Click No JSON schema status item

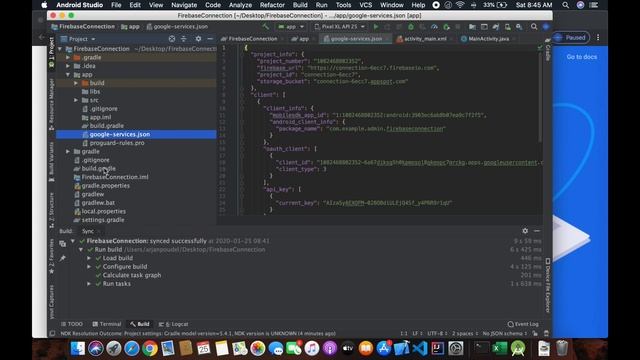504,333
